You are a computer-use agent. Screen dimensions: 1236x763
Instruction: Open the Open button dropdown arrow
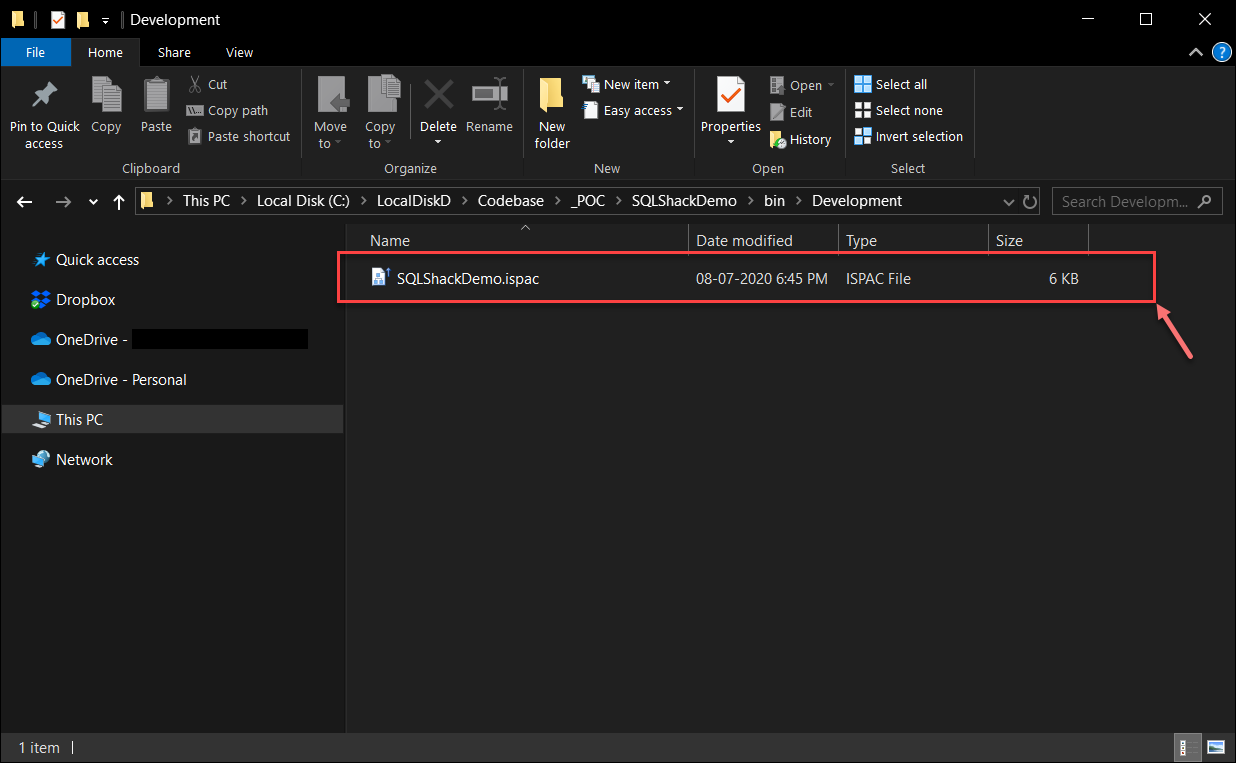click(x=831, y=86)
